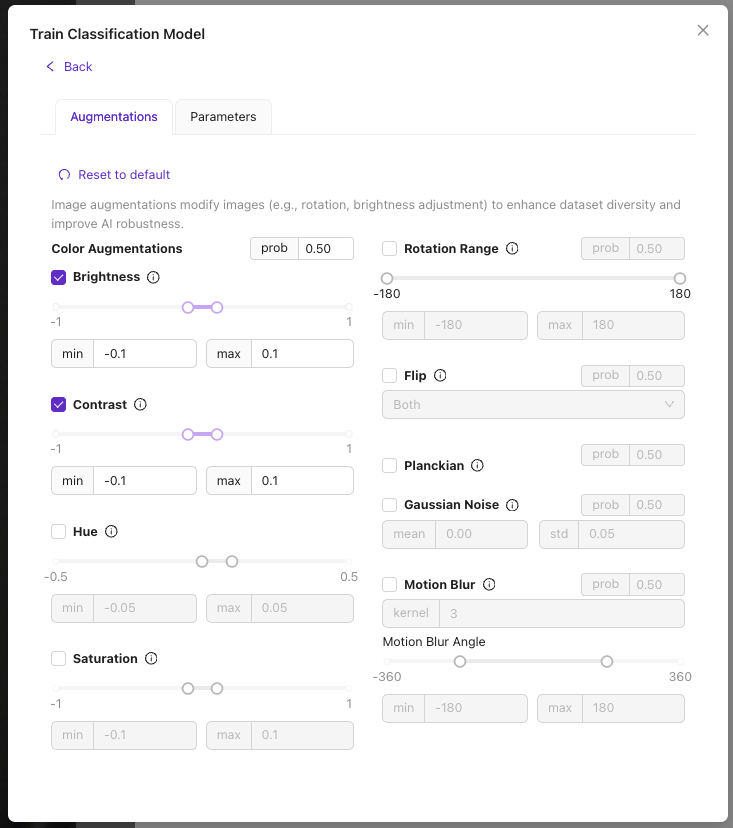
Task: Select the Augmentations tab
Action: tap(113, 117)
